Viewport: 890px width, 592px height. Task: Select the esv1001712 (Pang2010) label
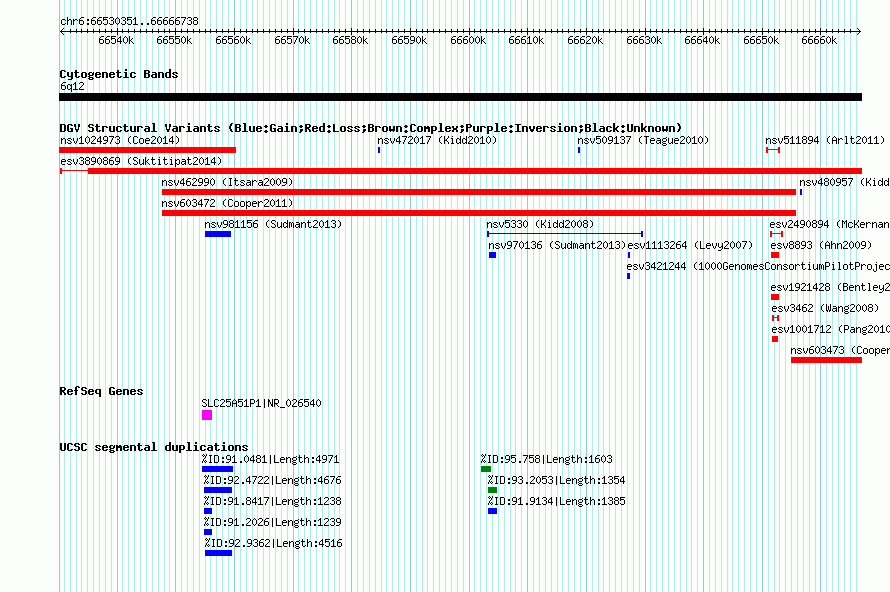[830, 329]
